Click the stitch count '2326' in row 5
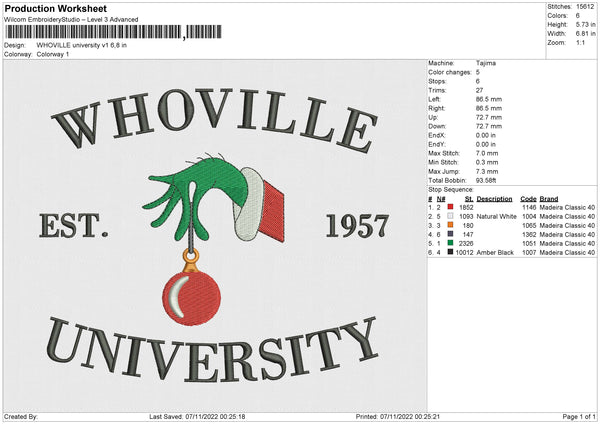The width and height of the screenshot is (600, 424). [x=466, y=243]
